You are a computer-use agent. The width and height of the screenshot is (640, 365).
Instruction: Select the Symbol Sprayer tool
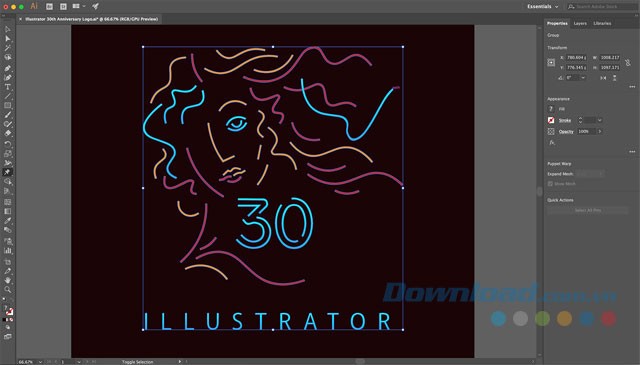tap(7, 241)
